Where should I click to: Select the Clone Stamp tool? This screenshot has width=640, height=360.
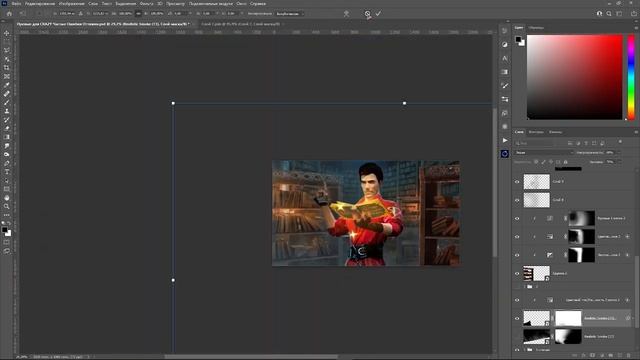(x=7, y=111)
